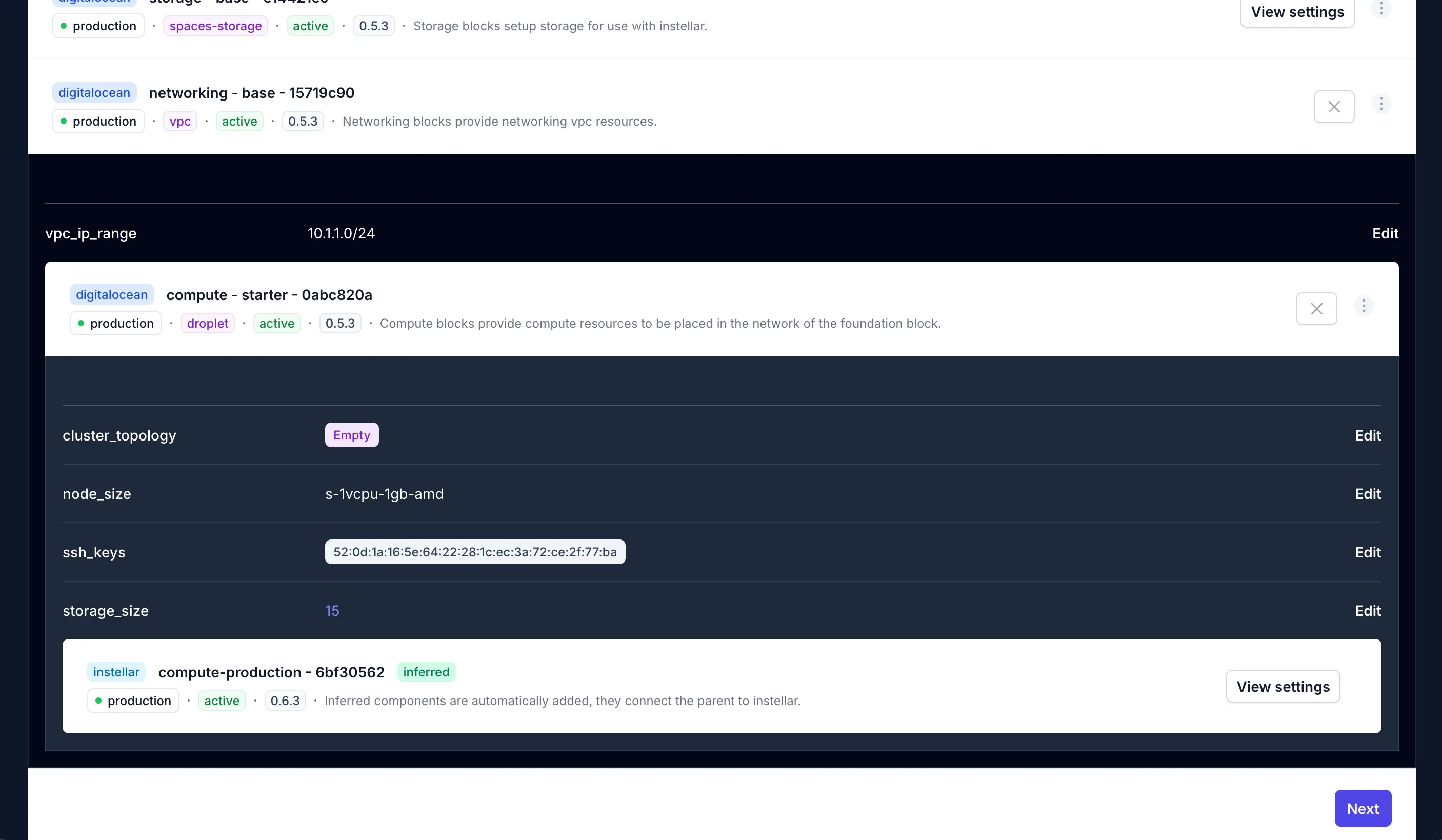Click the digitalocean tag on compute block
Viewport: 1442px width, 840px height.
[112, 294]
